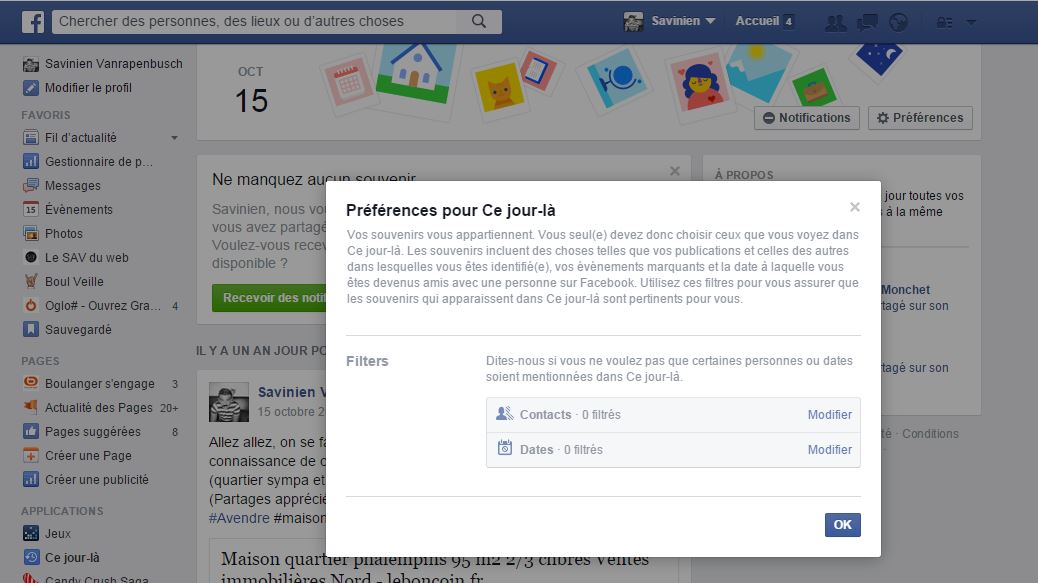The width and height of the screenshot is (1038, 583).
Task: Expand the Fil d'actualité options arrow
Action: tap(174, 138)
